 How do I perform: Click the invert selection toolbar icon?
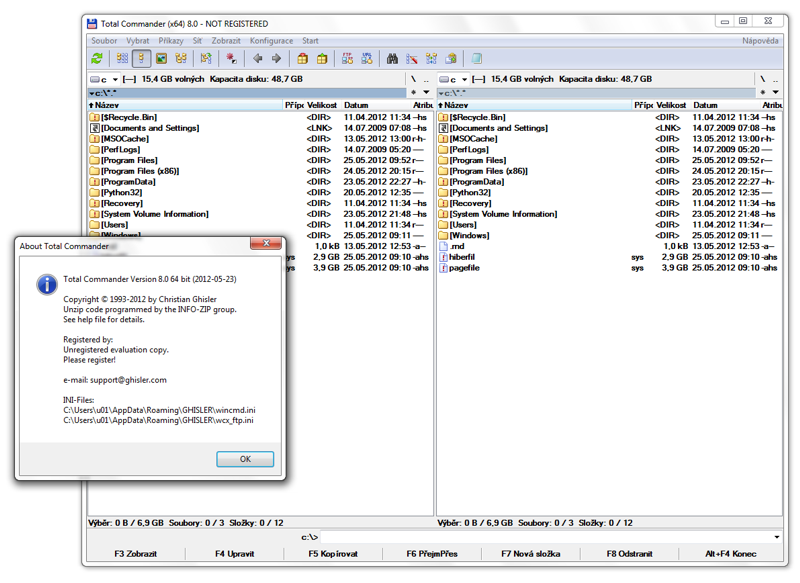(206, 59)
